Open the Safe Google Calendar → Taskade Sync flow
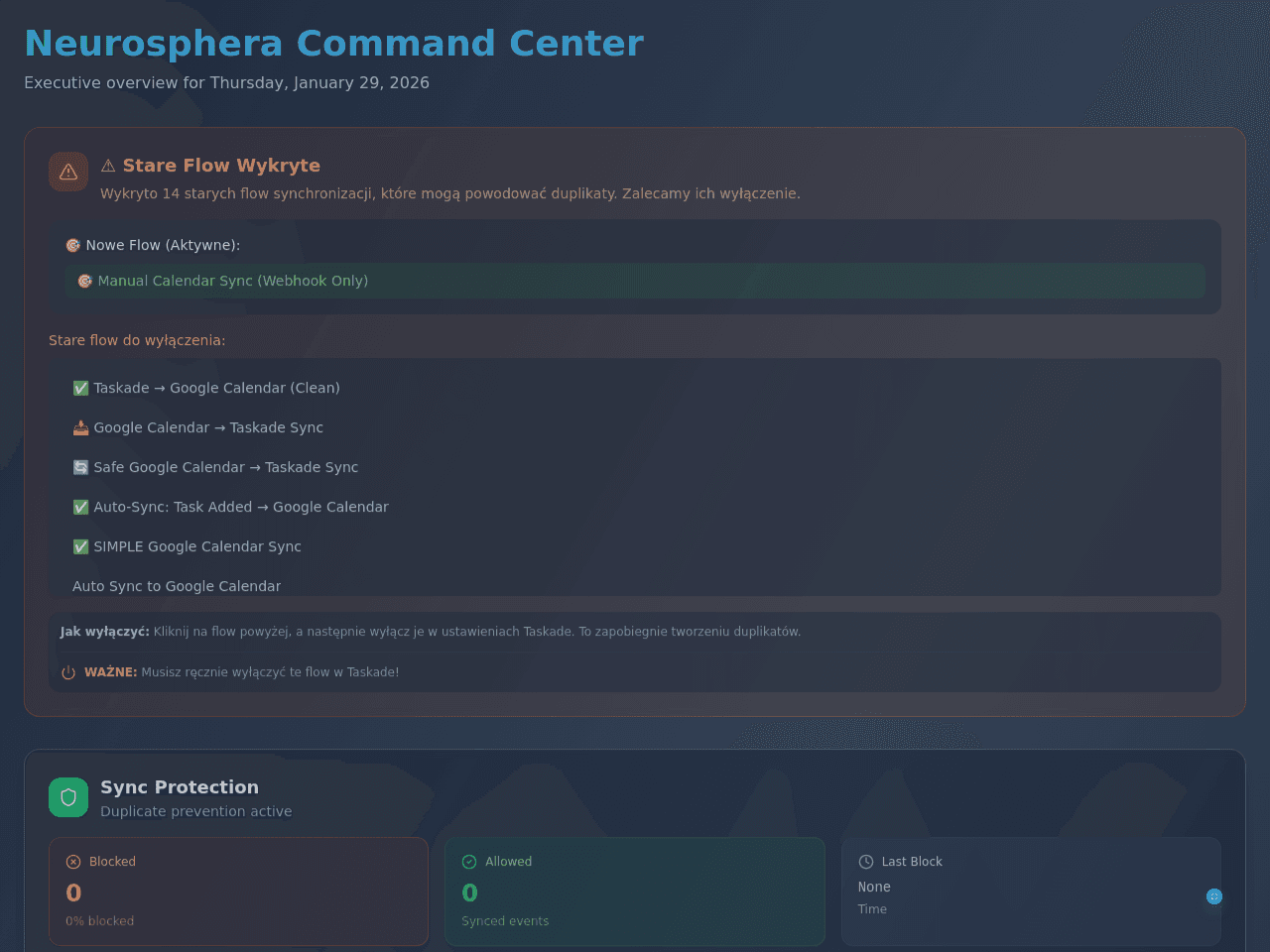Image resolution: width=1270 pixels, height=952 pixels. click(635, 467)
